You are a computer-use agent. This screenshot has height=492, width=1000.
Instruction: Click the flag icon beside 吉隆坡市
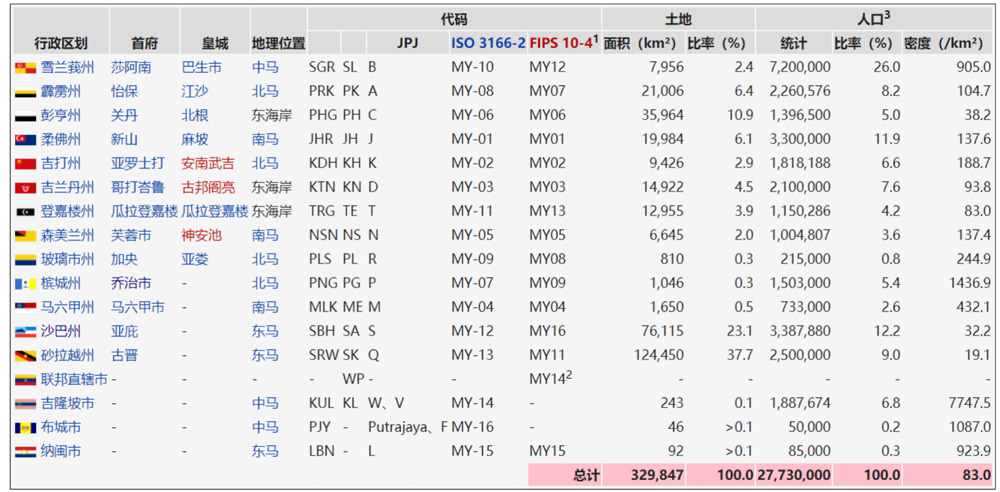coord(26,403)
